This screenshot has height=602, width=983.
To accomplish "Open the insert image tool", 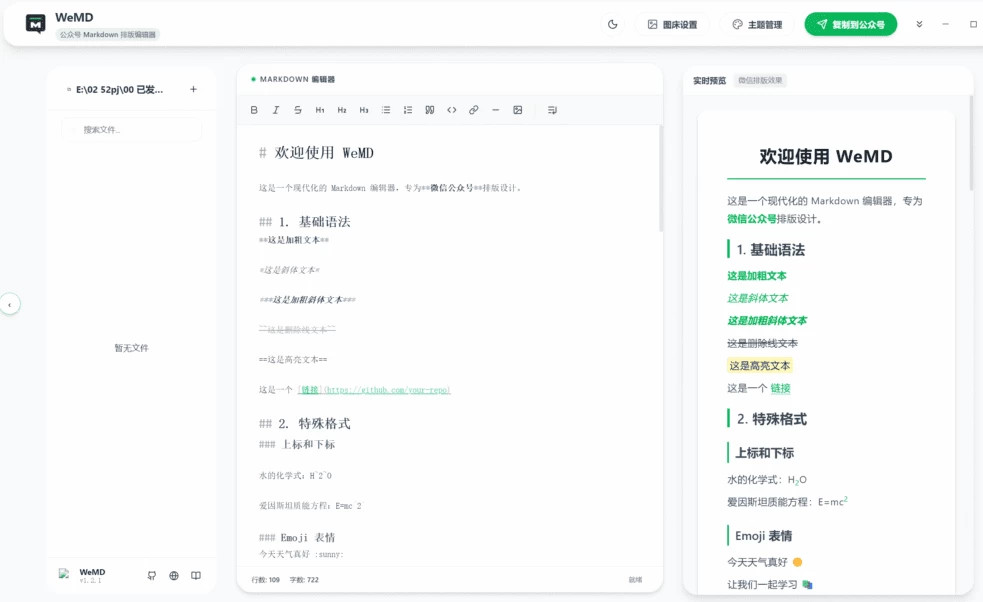I will point(517,110).
